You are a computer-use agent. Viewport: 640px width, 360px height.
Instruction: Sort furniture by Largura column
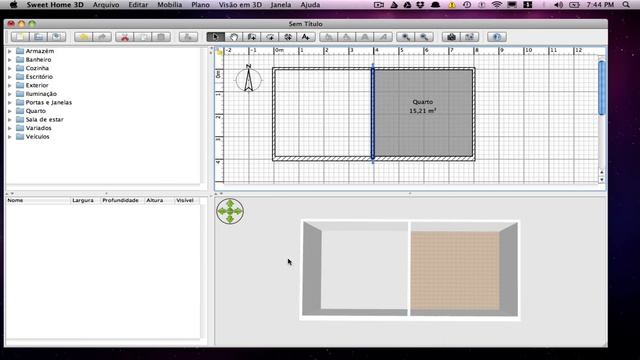pos(85,200)
